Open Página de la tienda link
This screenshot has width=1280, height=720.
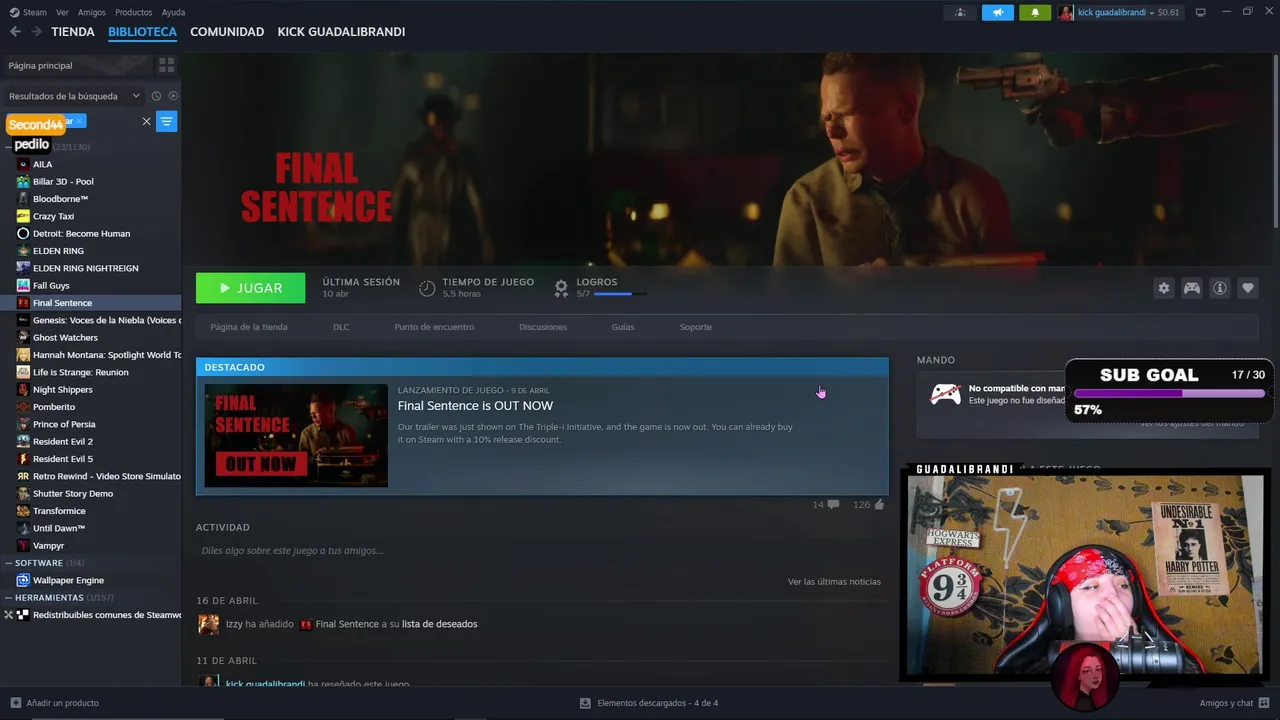249,327
